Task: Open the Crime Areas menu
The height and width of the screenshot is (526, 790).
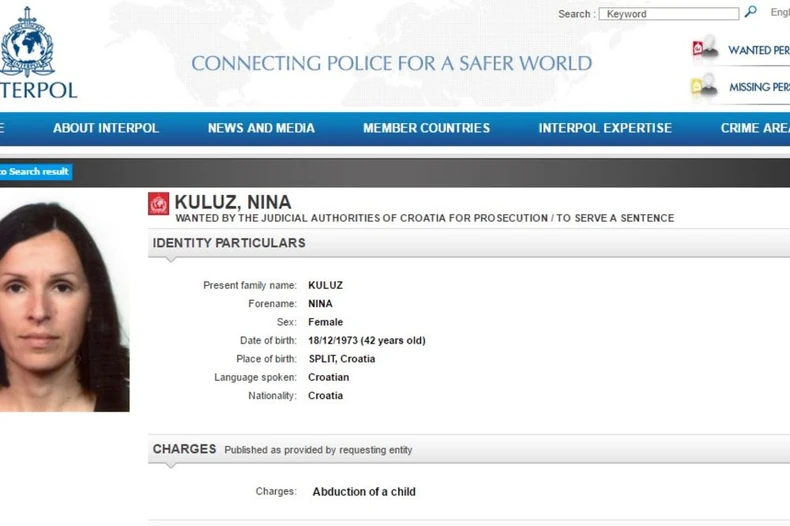Action: click(755, 128)
